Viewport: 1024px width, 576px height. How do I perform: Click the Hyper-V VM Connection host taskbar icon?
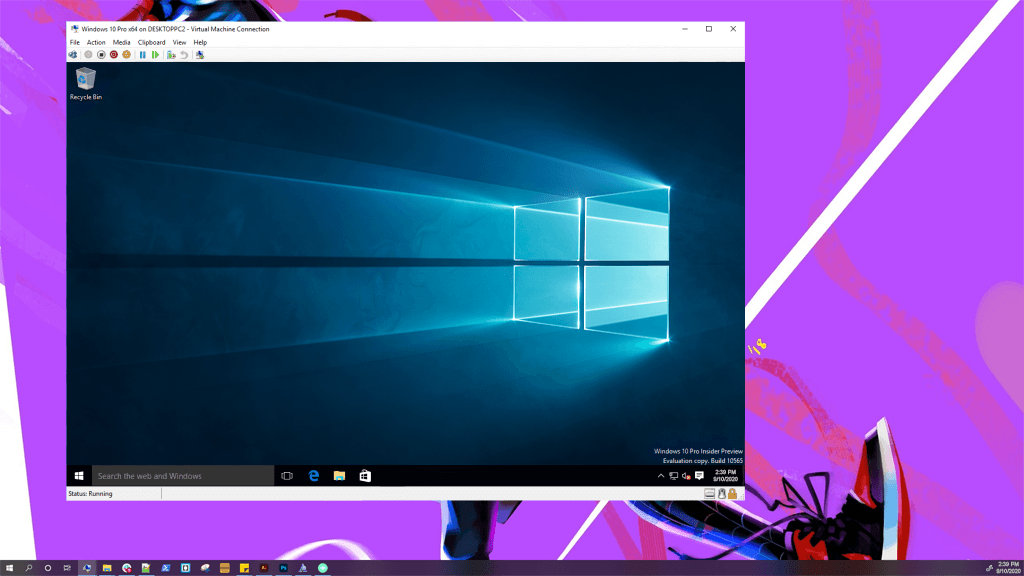(x=87, y=568)
